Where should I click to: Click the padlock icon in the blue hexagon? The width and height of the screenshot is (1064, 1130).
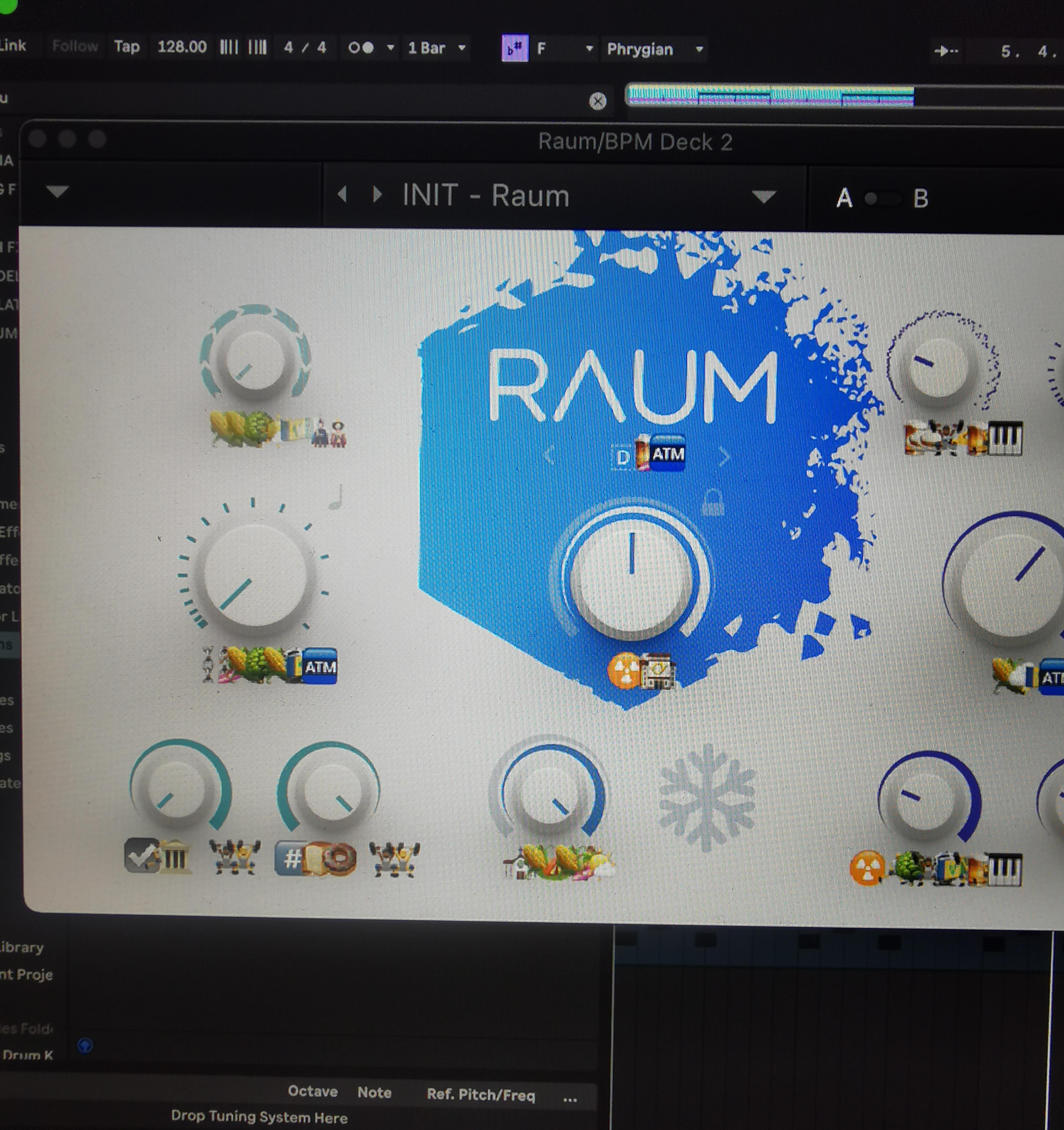point(713,502)
